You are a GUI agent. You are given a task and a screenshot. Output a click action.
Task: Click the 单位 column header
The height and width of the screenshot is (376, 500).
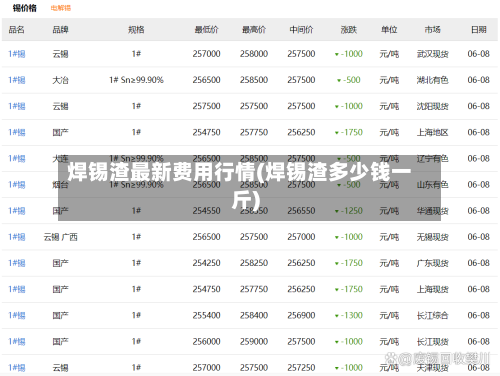389,30
